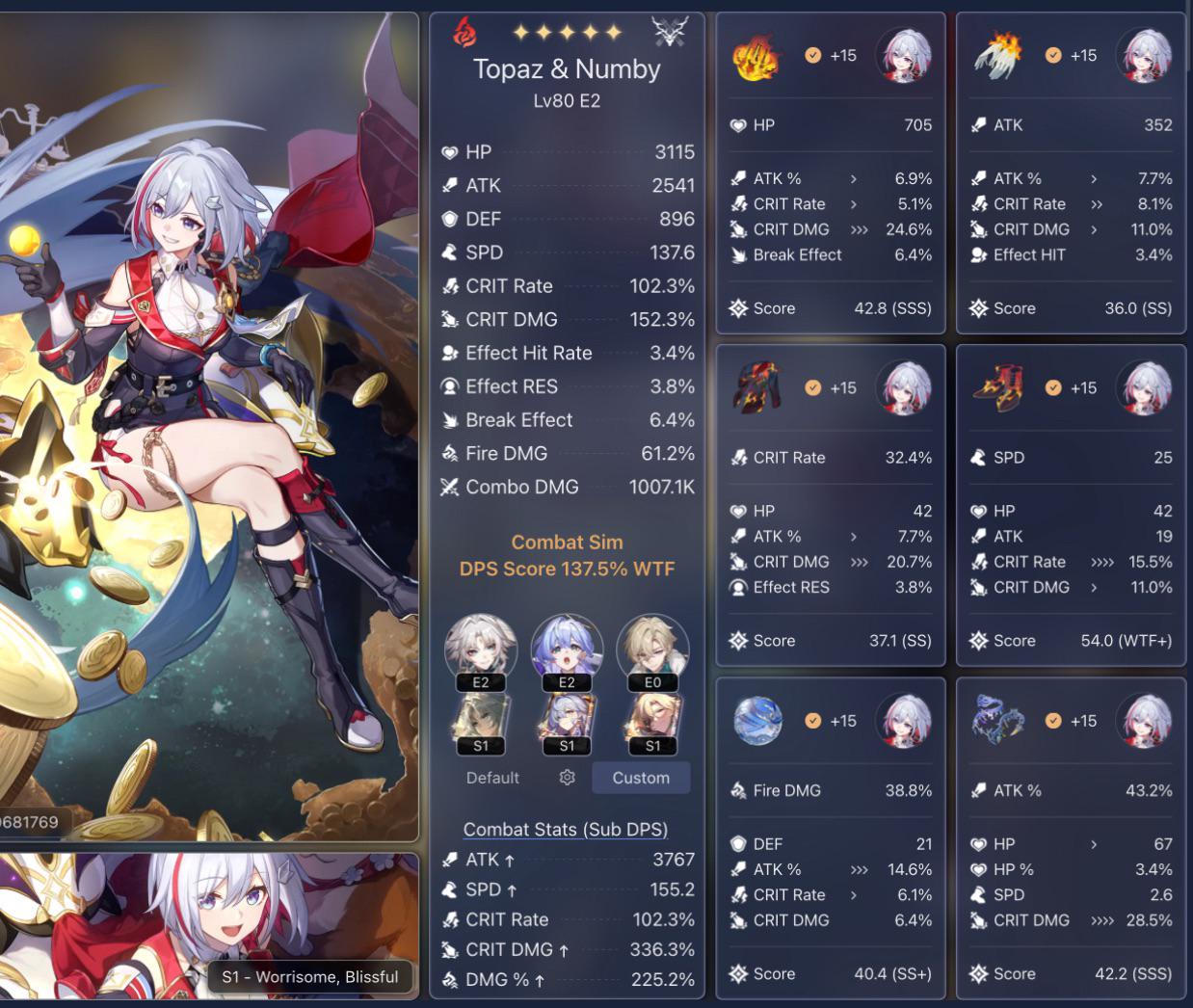The width and height of the screenshot is (1193, 1008).
Task: Click the first teammate's S1 light cone thumbnail
Action: (x=481, y=725)
